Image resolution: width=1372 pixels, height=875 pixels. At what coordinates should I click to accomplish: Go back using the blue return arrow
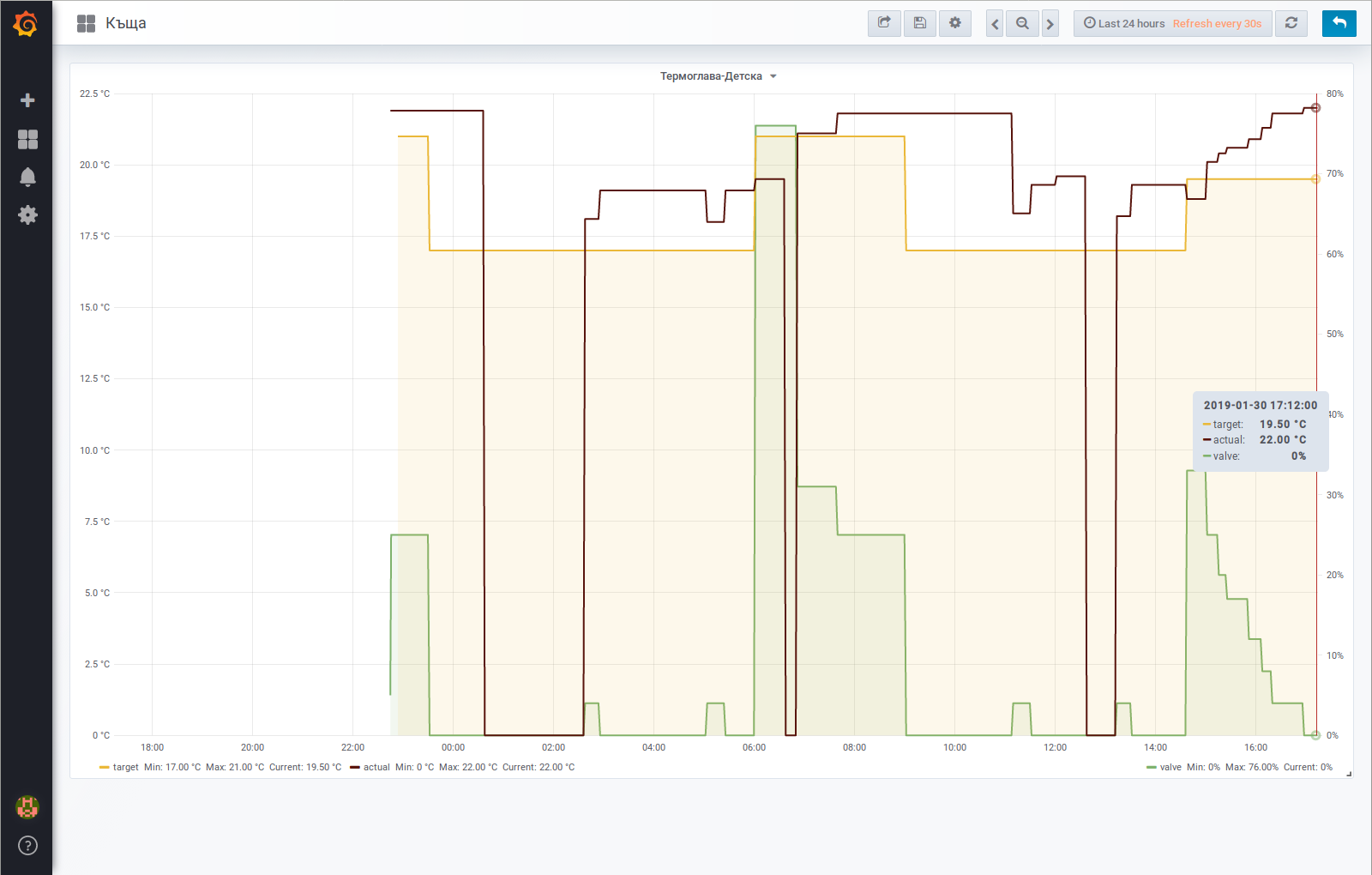pyautogui.click(x=1339, y=23)
